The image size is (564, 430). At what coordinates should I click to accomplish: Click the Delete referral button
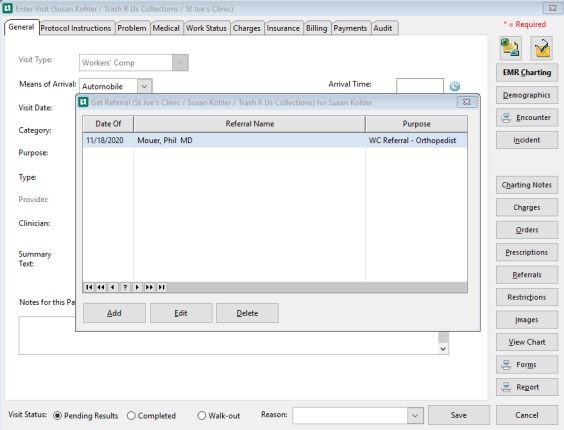click(x=247, y=313)
